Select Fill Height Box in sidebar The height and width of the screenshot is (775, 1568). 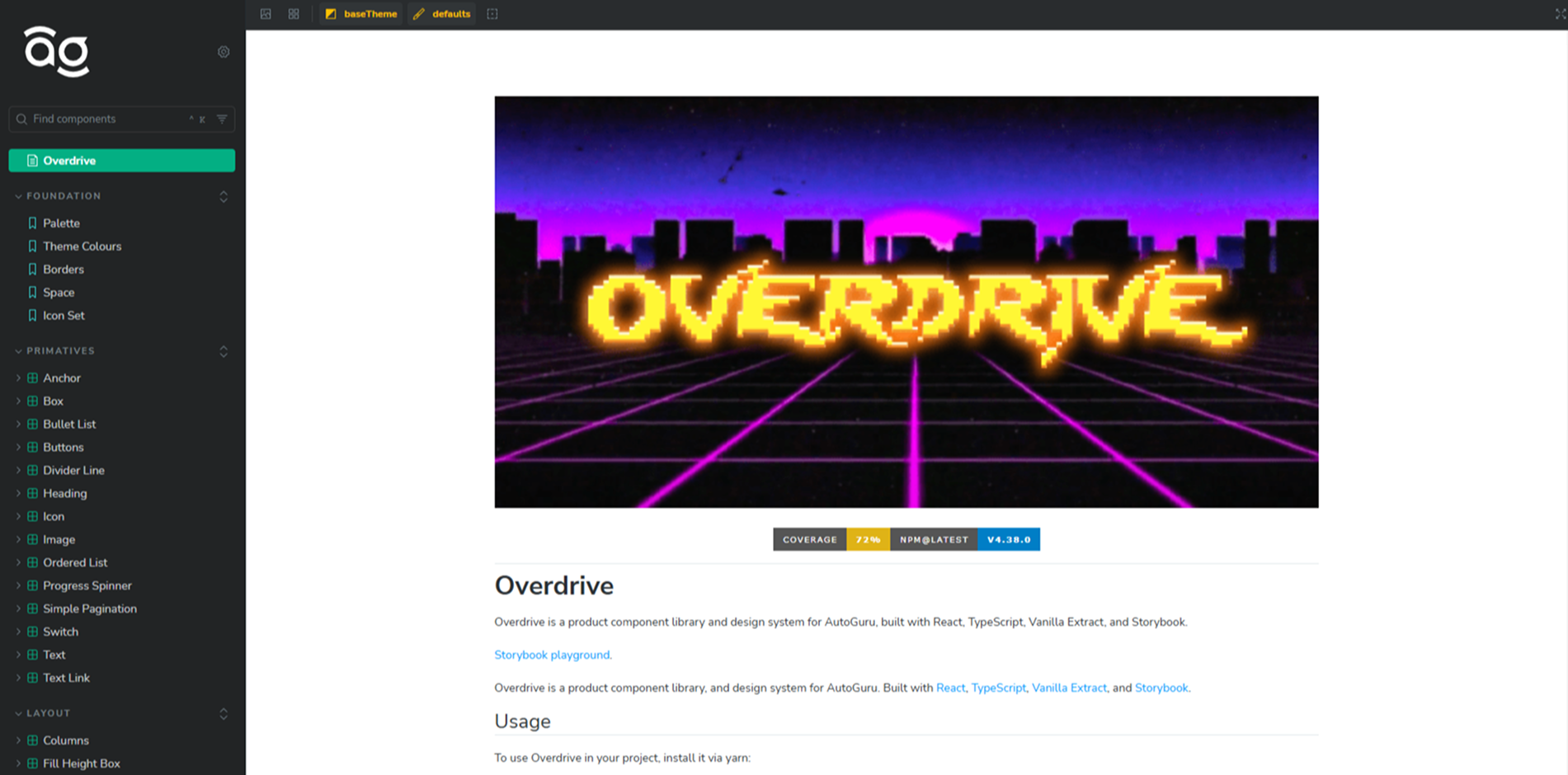pos(82,764)
